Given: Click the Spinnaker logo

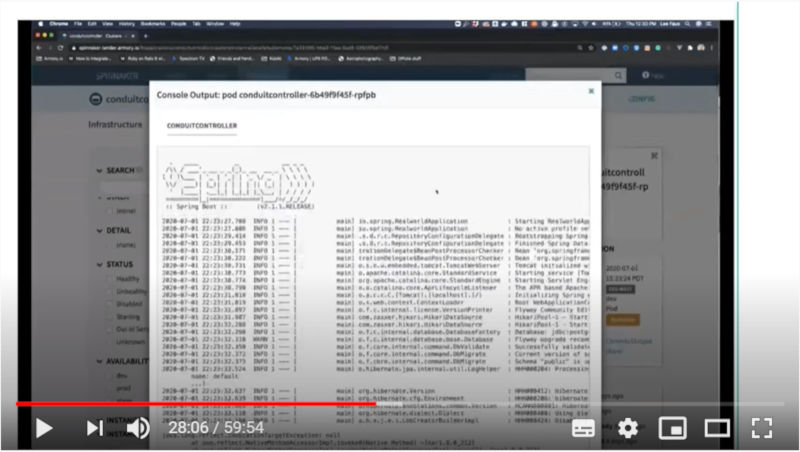Looking at the screenshot, I should 117,76.
